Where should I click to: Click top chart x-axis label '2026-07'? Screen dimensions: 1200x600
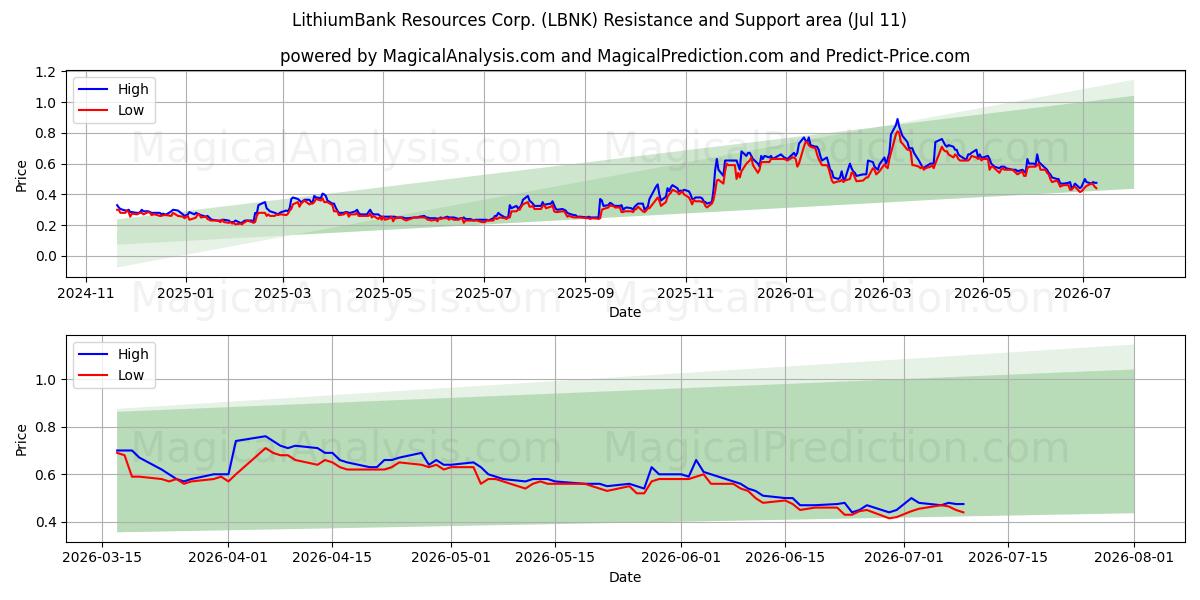pyautogui.click(x=1084, y=294)
